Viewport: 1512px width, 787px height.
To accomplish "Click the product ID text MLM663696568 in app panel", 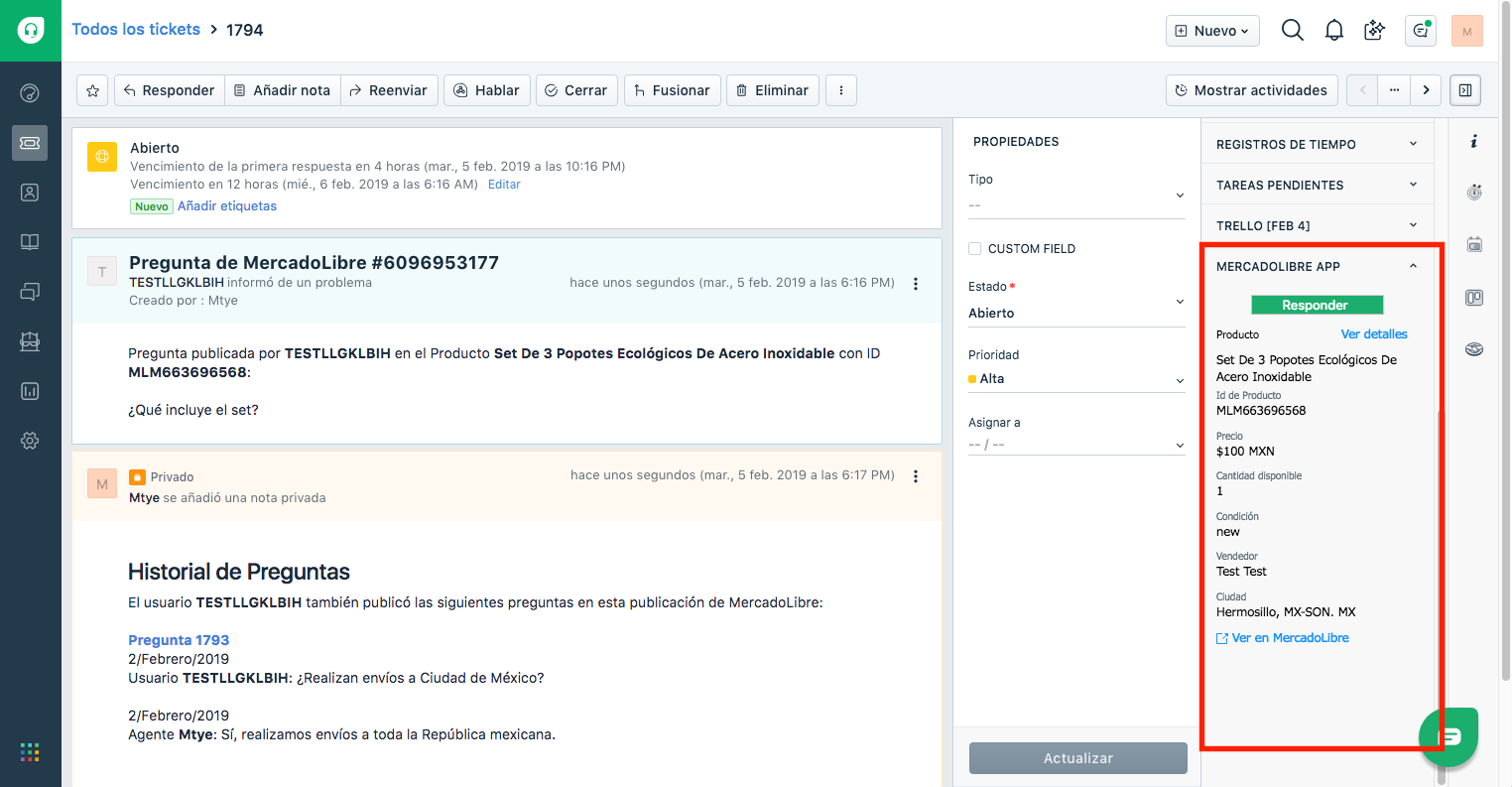I will click(1261, 411).
